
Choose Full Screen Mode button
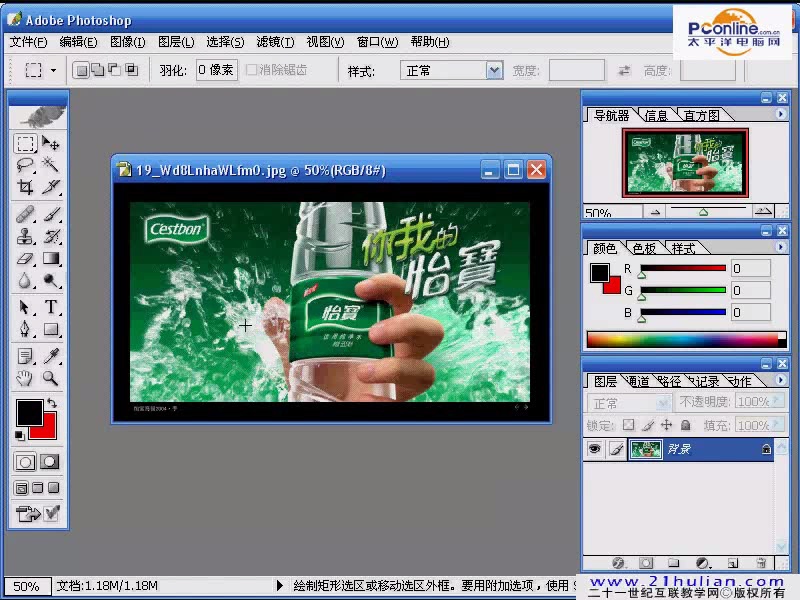[x=54, y=488]
